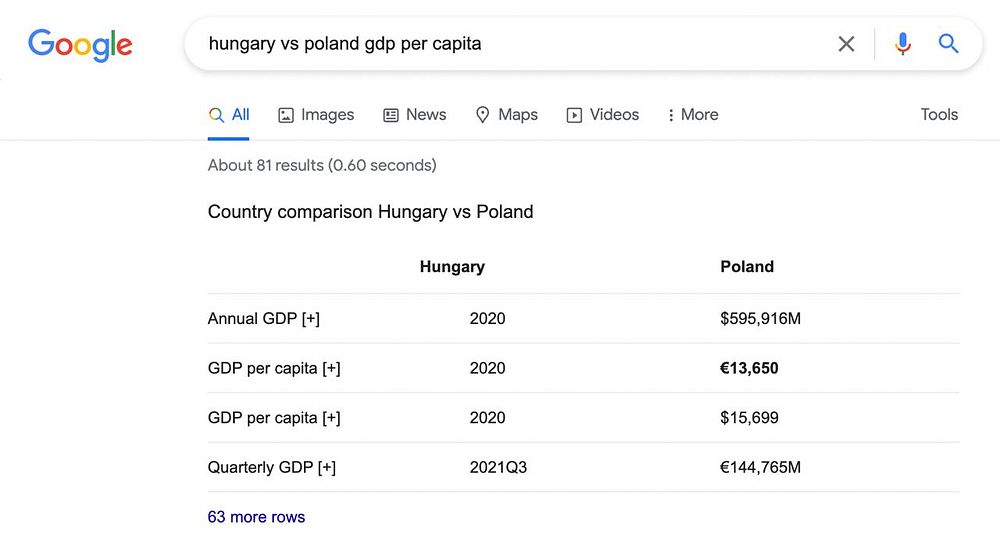Go to the Maps results tab
The height and width of the screenshot is (542, 1000).
click(x=518, y=115)
